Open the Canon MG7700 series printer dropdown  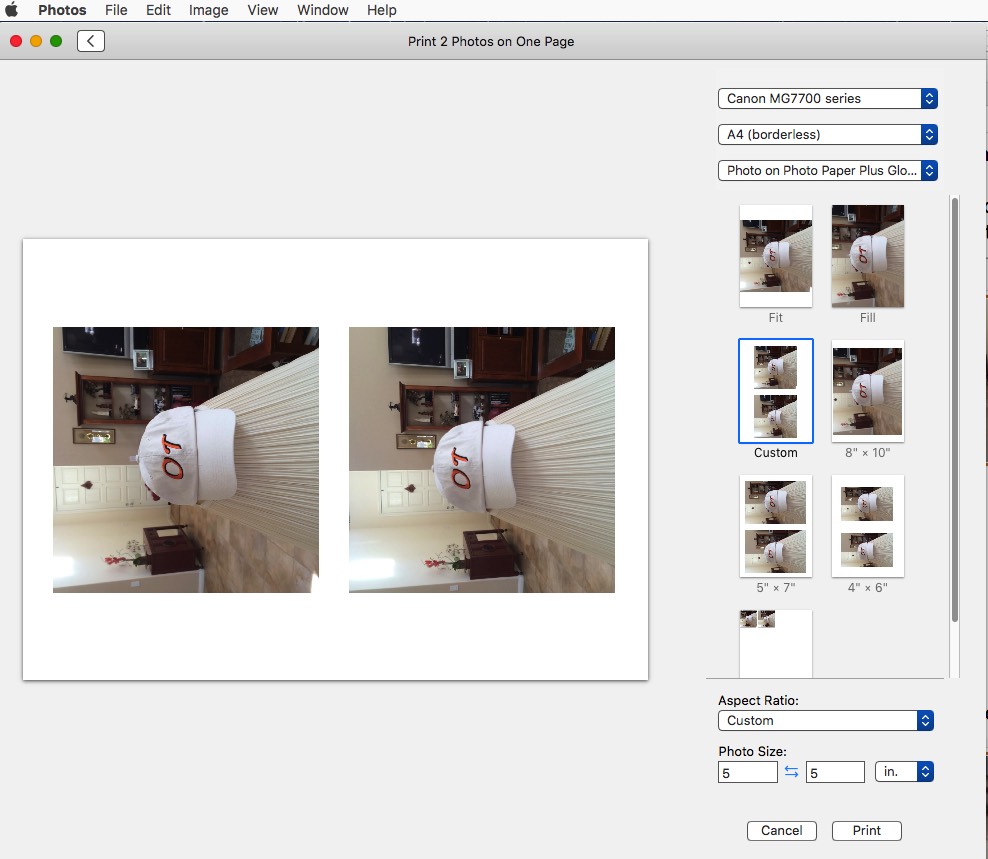828,98
